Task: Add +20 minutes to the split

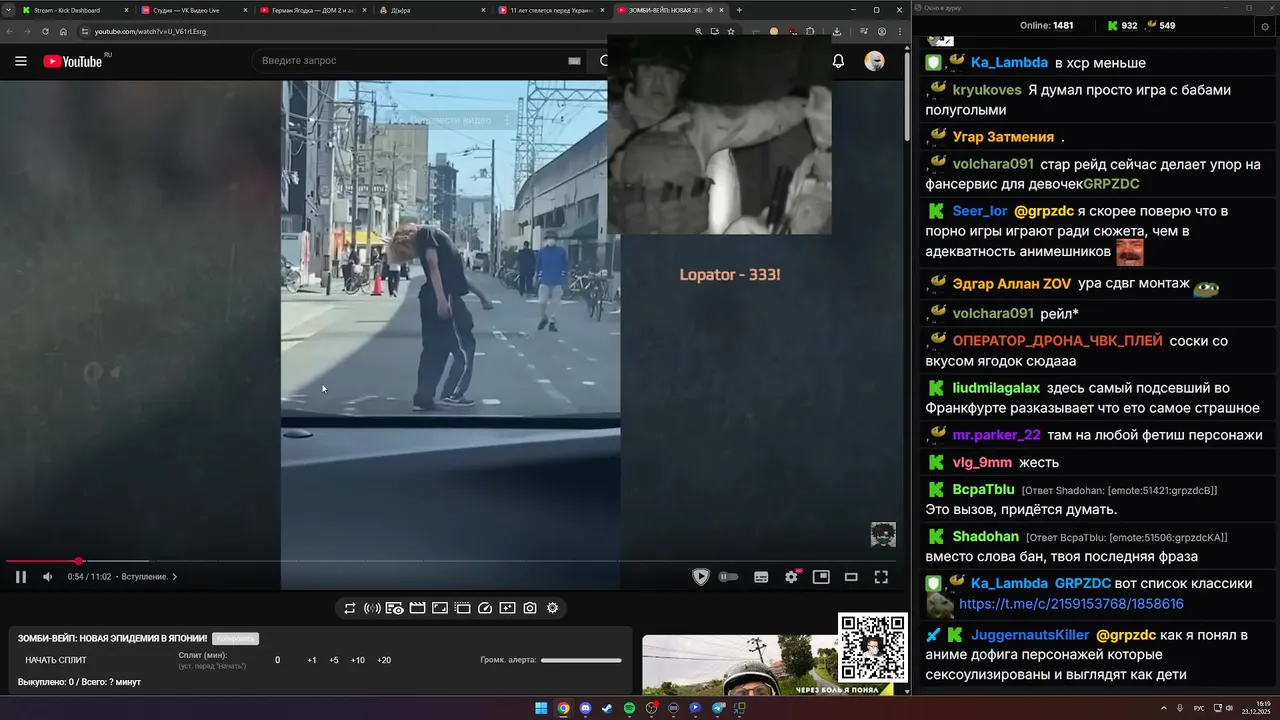Action: click(x=384, y=660)
